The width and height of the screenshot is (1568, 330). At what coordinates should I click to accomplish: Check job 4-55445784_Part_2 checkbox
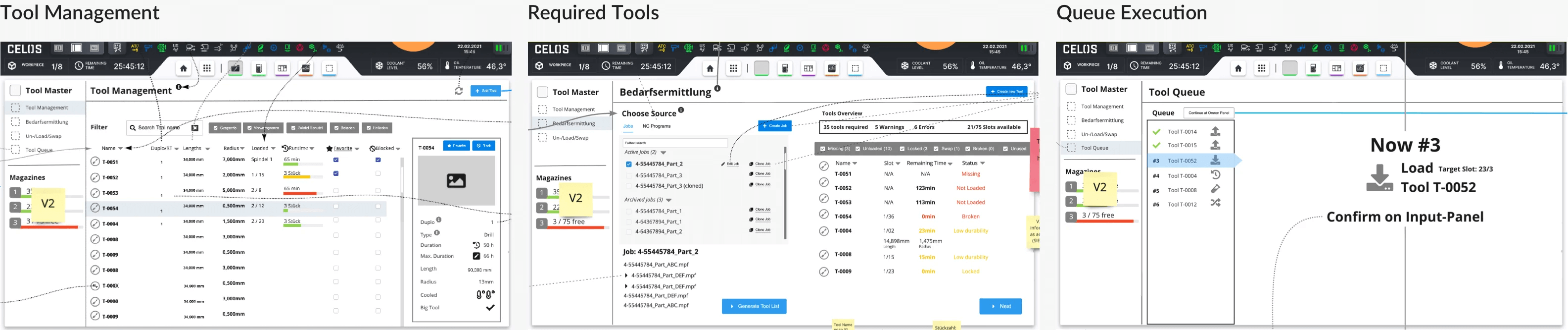[629, 164]
